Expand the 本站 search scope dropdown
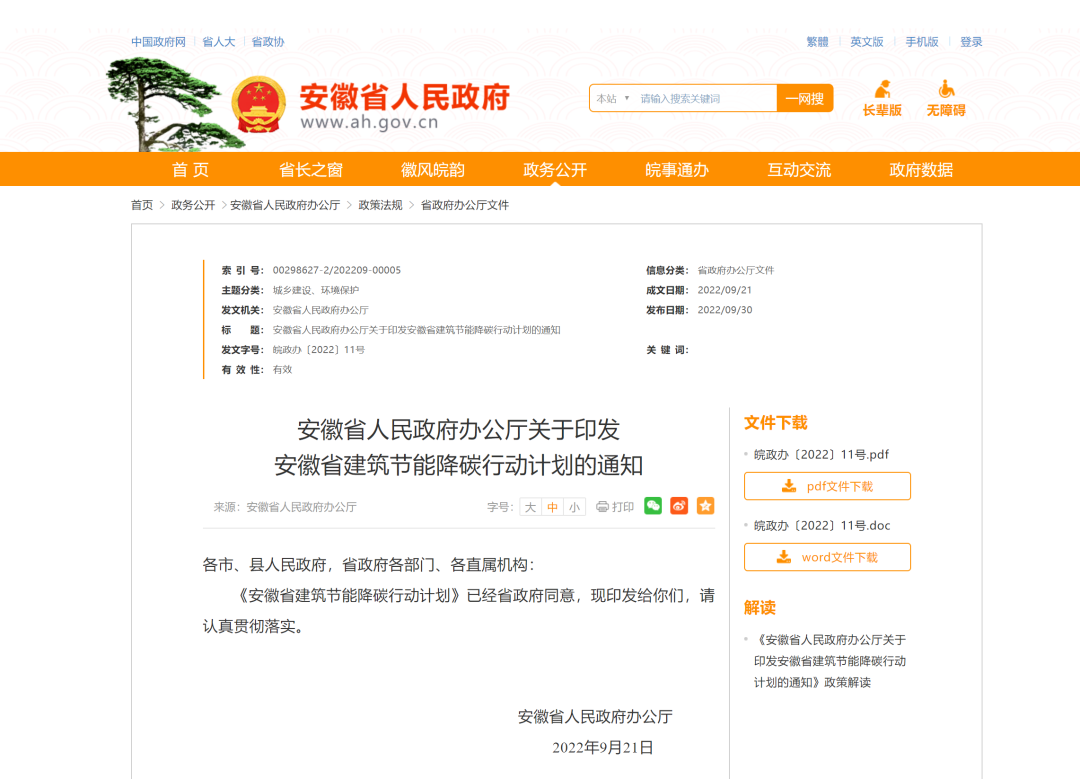The height and width of the screenshot is (779, 1080). coord(613,98)
